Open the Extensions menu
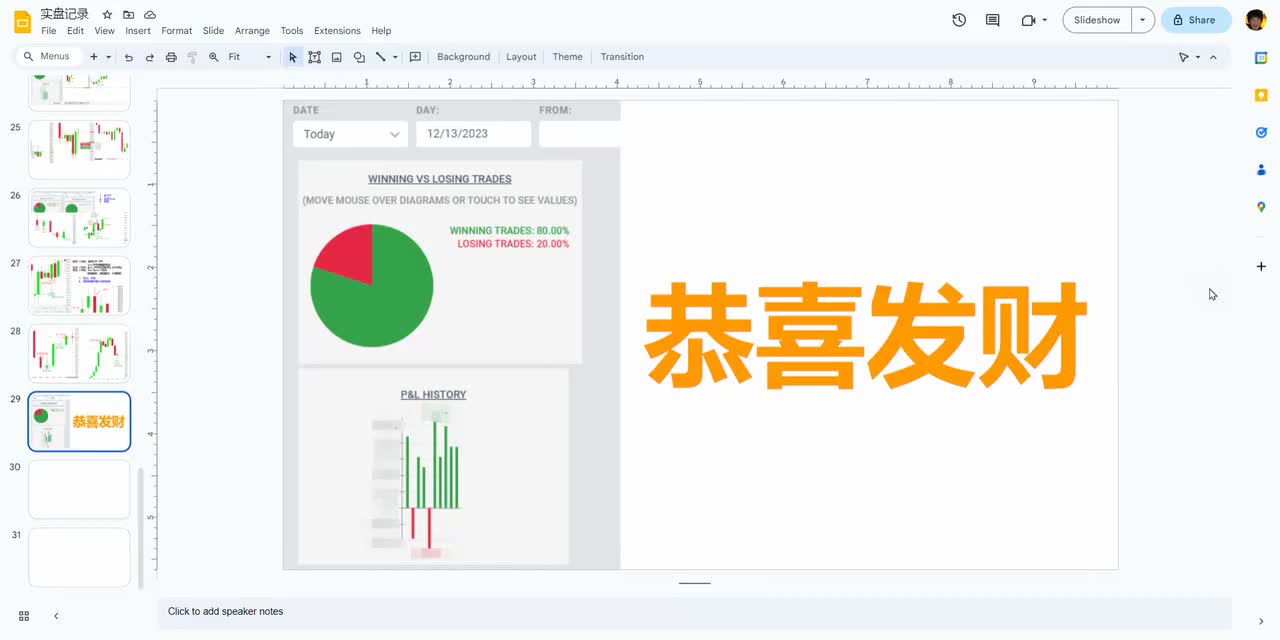The image size is (1280, 640). pos(337,31)
